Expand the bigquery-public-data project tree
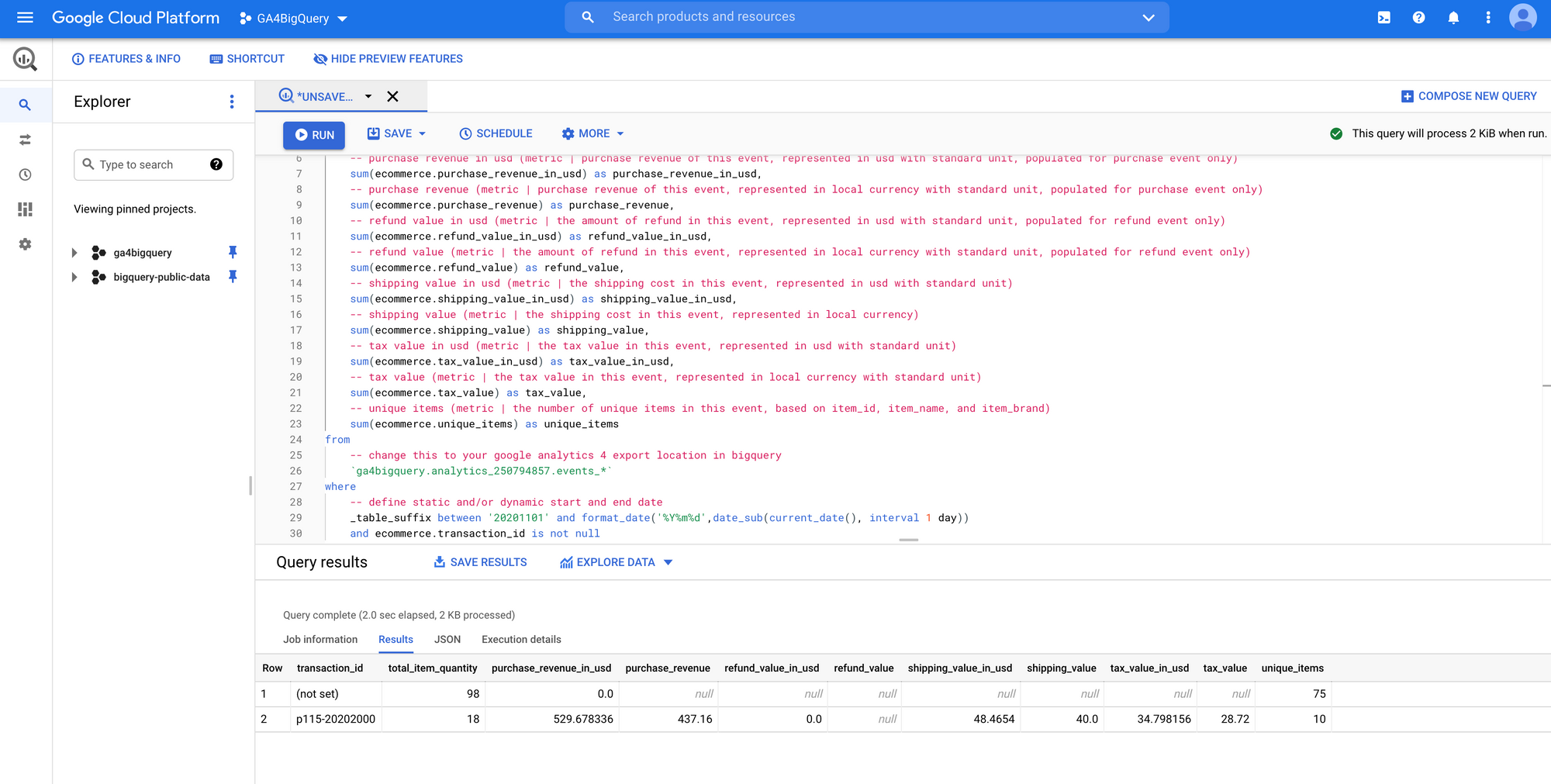The height and width of the screenshot is (784, 1551). [74, 277]
